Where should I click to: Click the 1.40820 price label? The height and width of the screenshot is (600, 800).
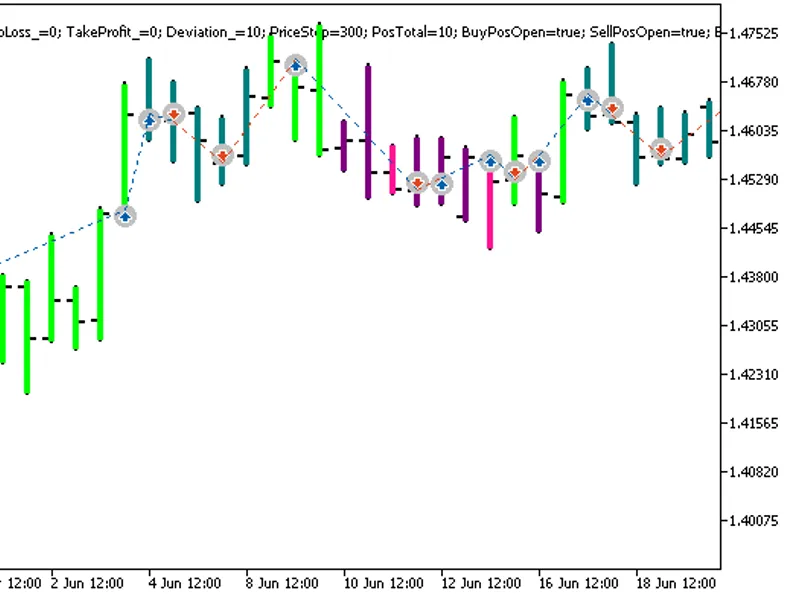coord(754,472)
